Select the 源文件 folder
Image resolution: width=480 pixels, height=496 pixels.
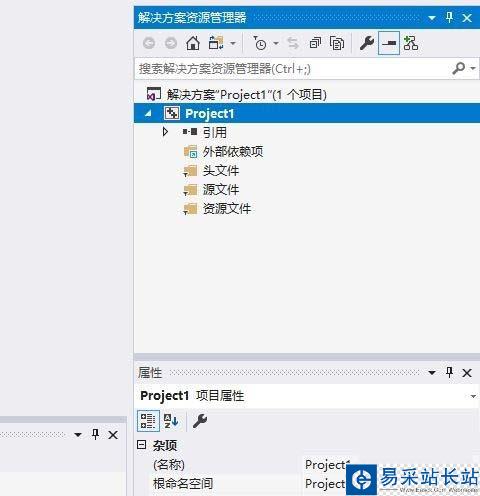pyautogui.click(x=221, y=190)
